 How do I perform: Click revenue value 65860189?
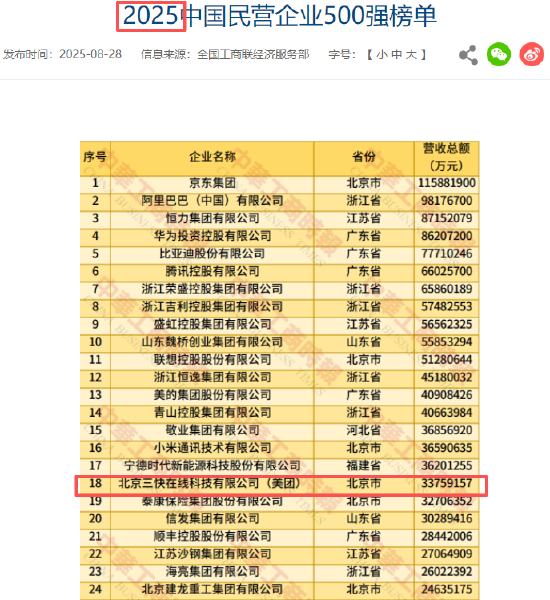point(447,289)
